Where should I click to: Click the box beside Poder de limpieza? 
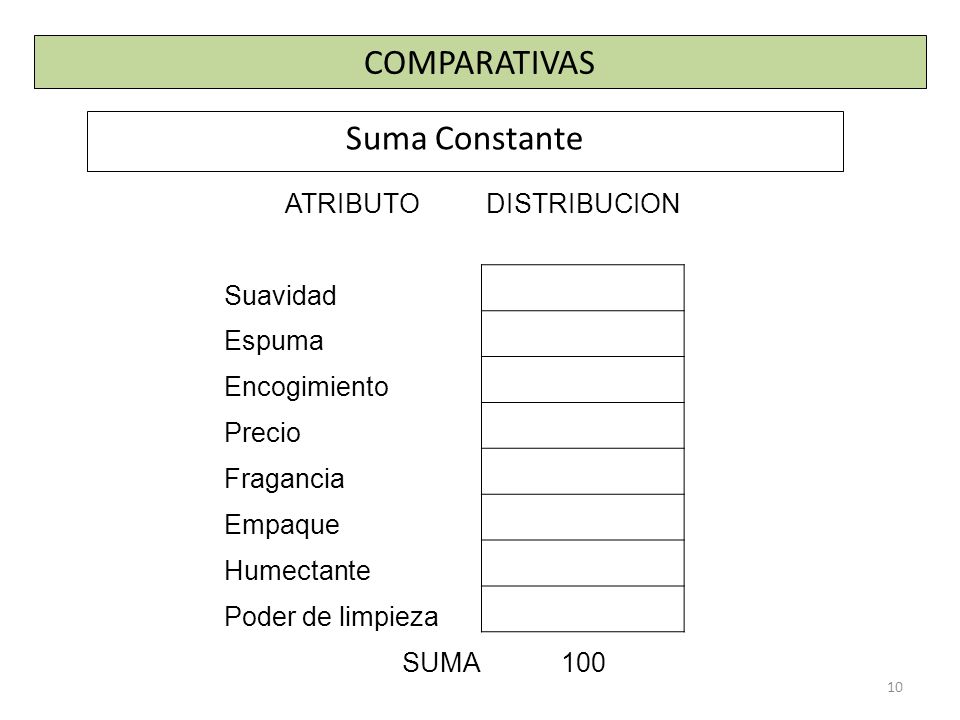click(583, 609)
